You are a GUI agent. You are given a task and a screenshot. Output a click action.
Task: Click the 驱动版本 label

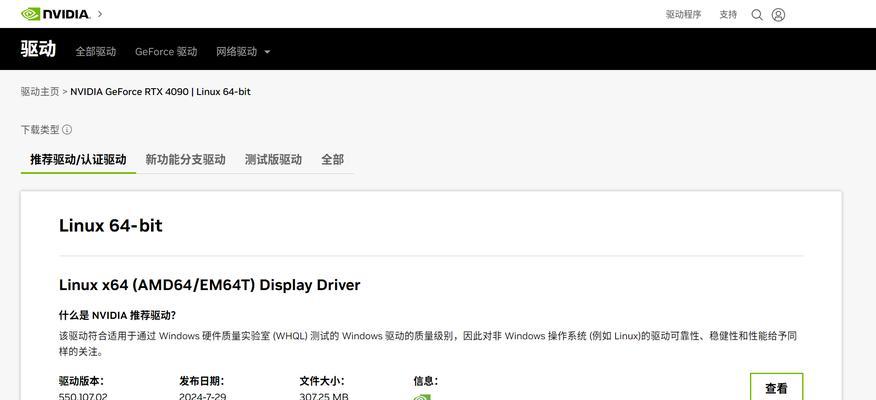point(81,381)
